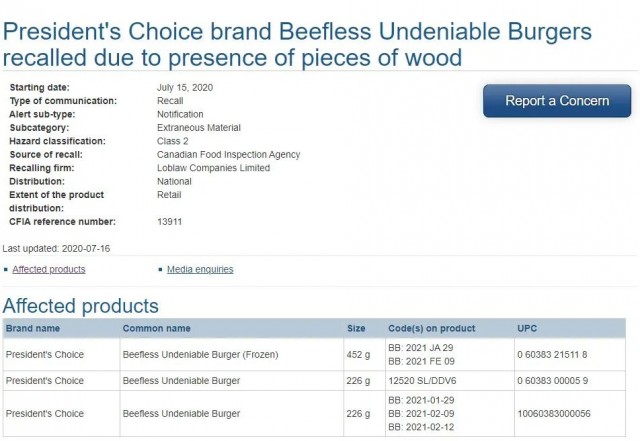
Task: Click the Beefless Undeniable Burger (Frozen) cell
Action: coord(200,354)
